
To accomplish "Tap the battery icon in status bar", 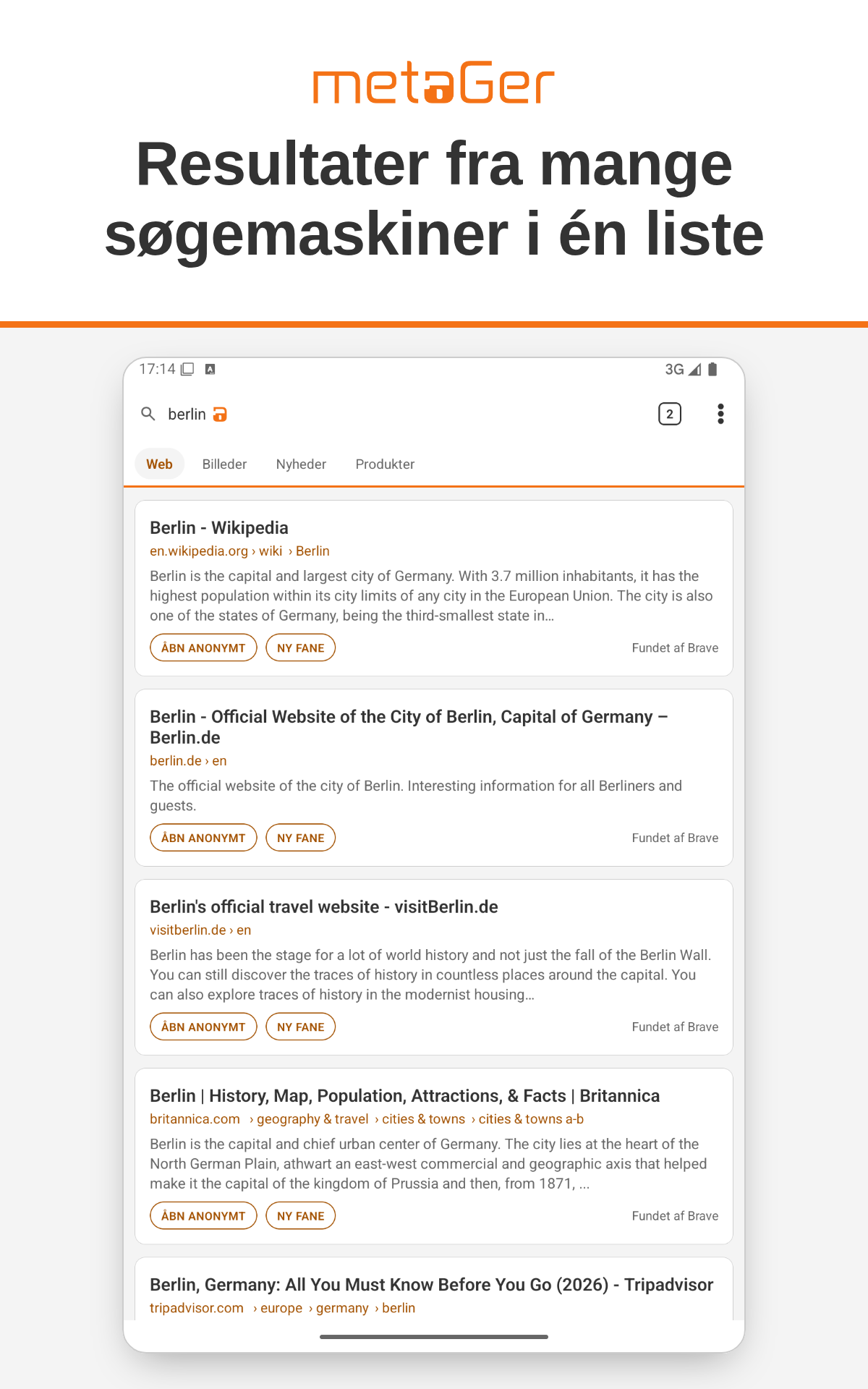I will 712,370.
